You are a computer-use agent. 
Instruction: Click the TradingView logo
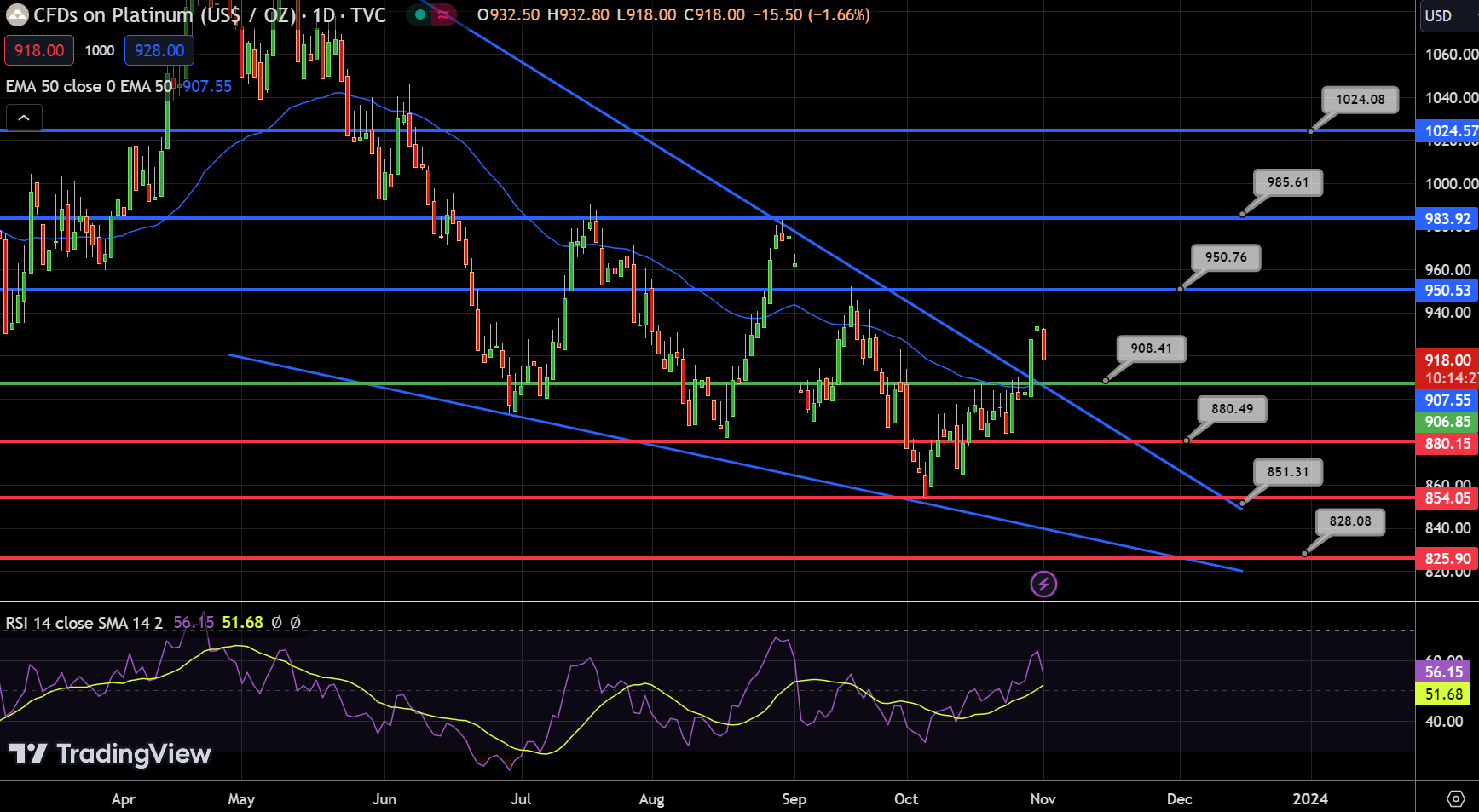[x=110, y=753]
